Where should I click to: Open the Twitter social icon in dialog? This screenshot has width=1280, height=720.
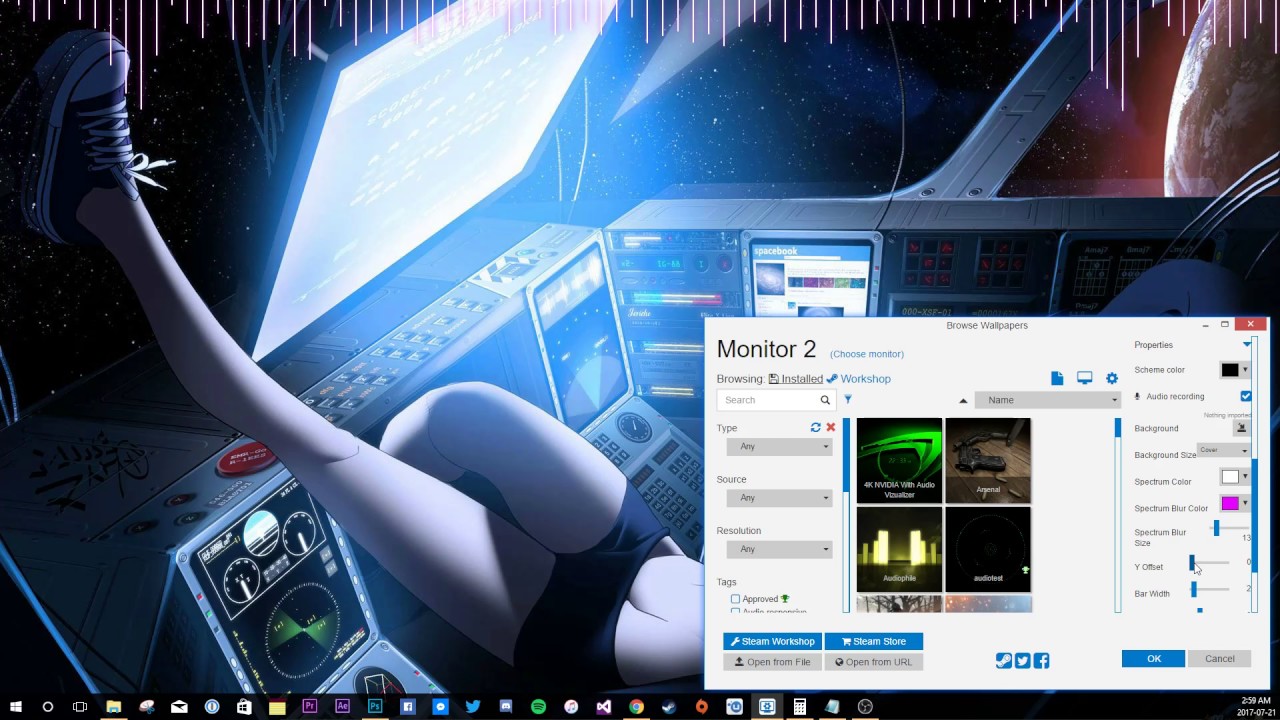point(1023,660)
